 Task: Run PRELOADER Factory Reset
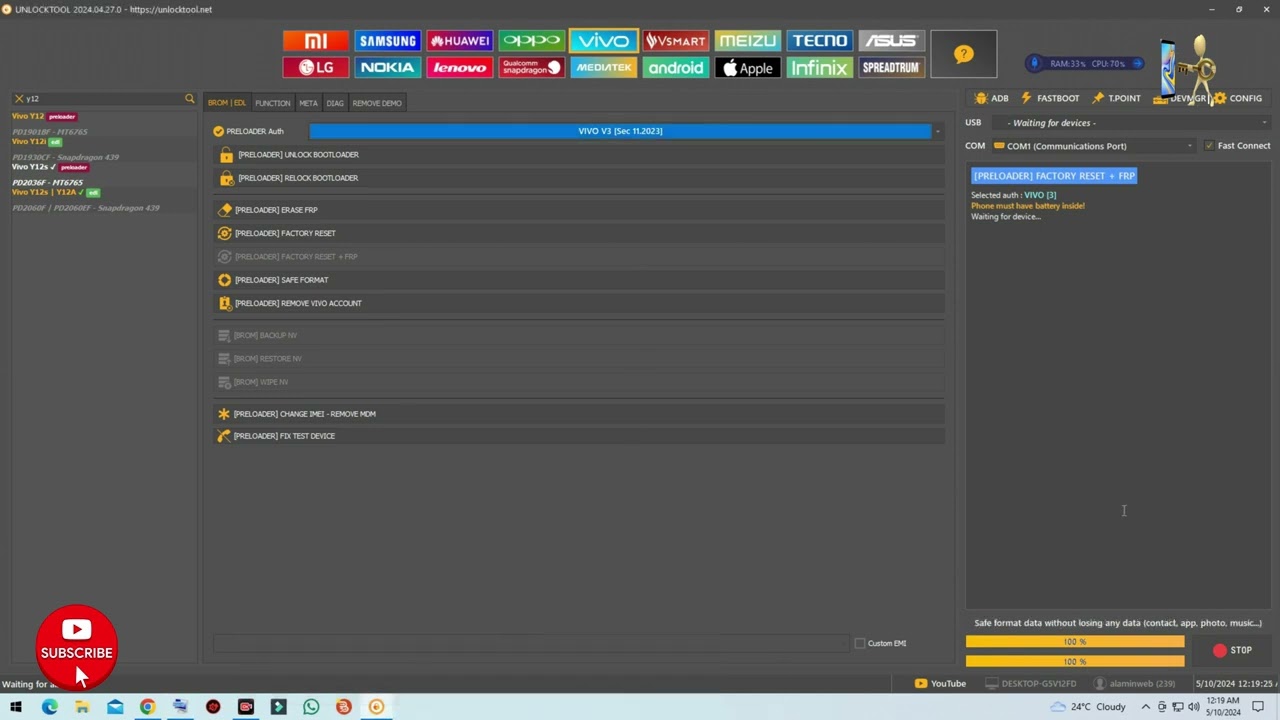point(579,233)
